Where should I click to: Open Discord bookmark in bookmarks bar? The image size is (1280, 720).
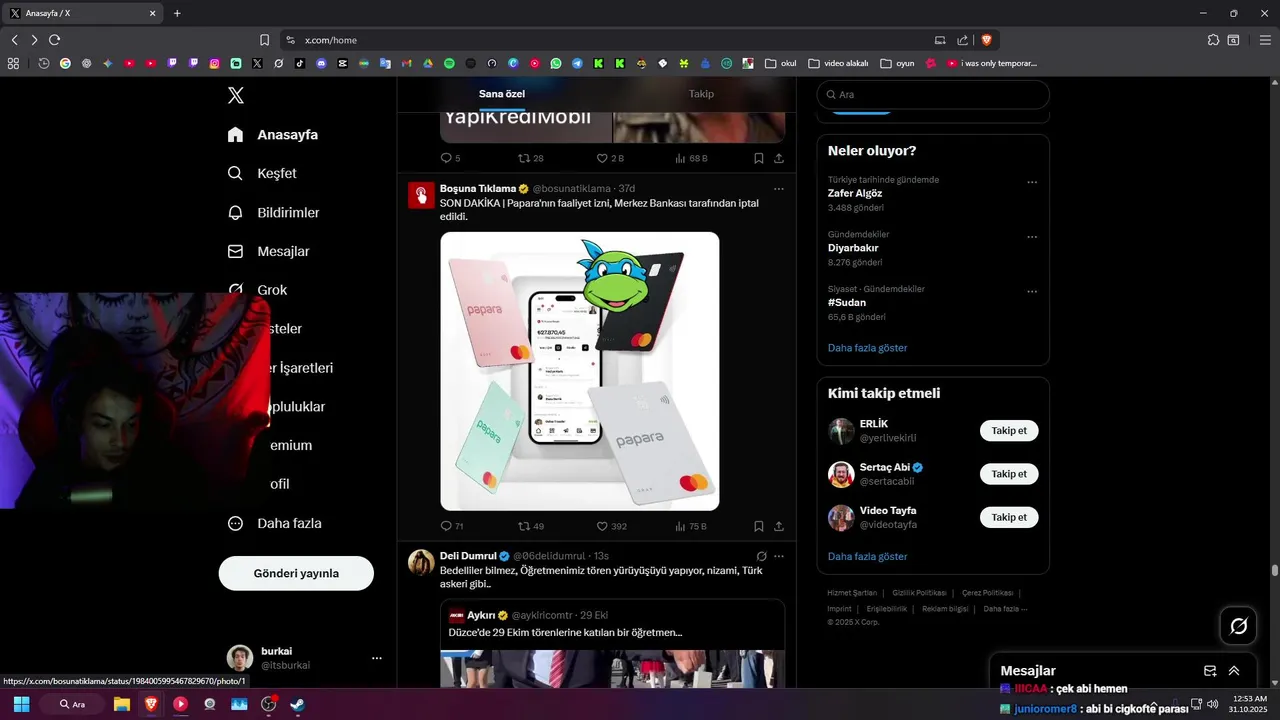pyautogui.click(x=321, y=63)
